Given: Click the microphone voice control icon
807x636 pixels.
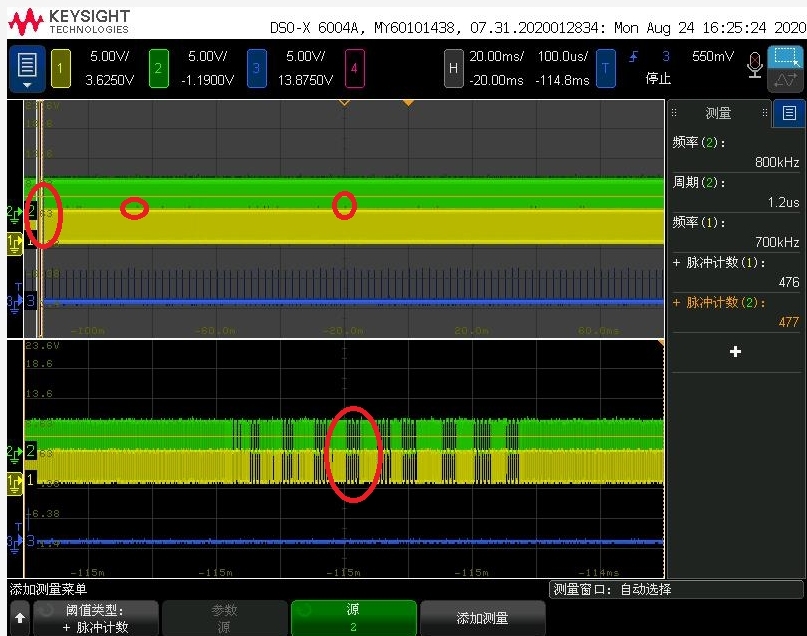Looking at the screenshot, I should [x=755, y=65].
